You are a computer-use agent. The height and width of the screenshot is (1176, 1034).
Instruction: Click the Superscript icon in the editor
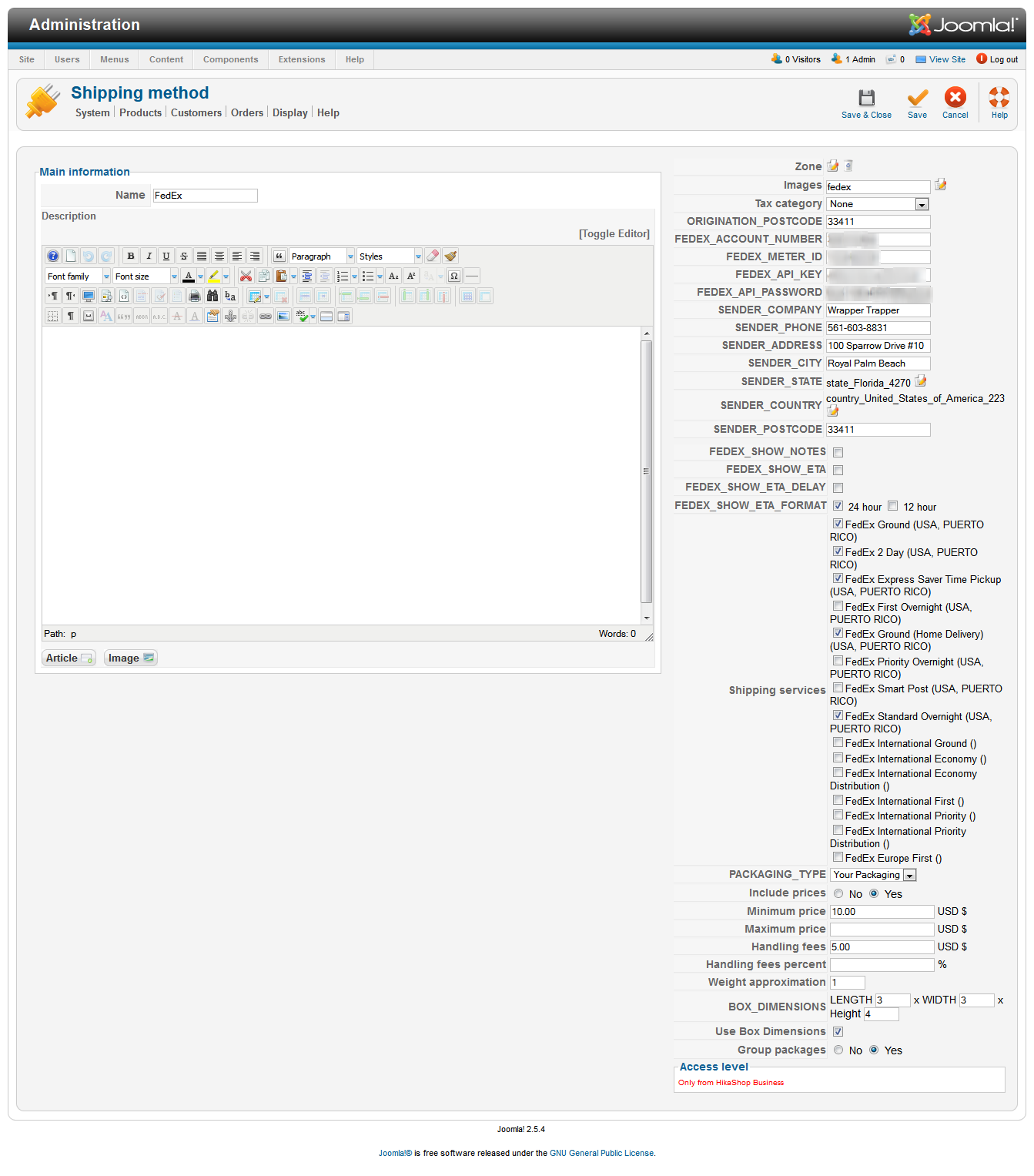pyautogui.click(x=411, y=276)
